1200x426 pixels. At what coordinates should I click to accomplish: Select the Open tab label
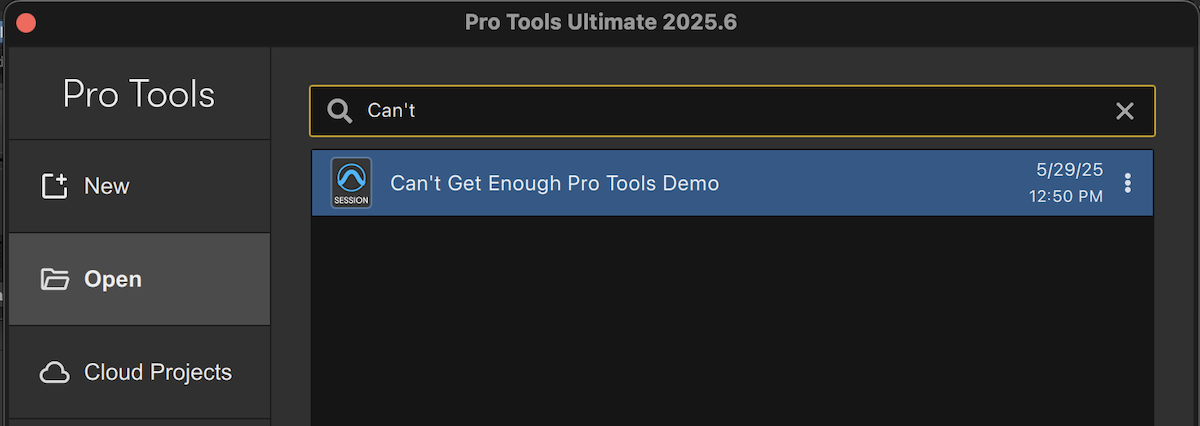click(x=113, y=279)
